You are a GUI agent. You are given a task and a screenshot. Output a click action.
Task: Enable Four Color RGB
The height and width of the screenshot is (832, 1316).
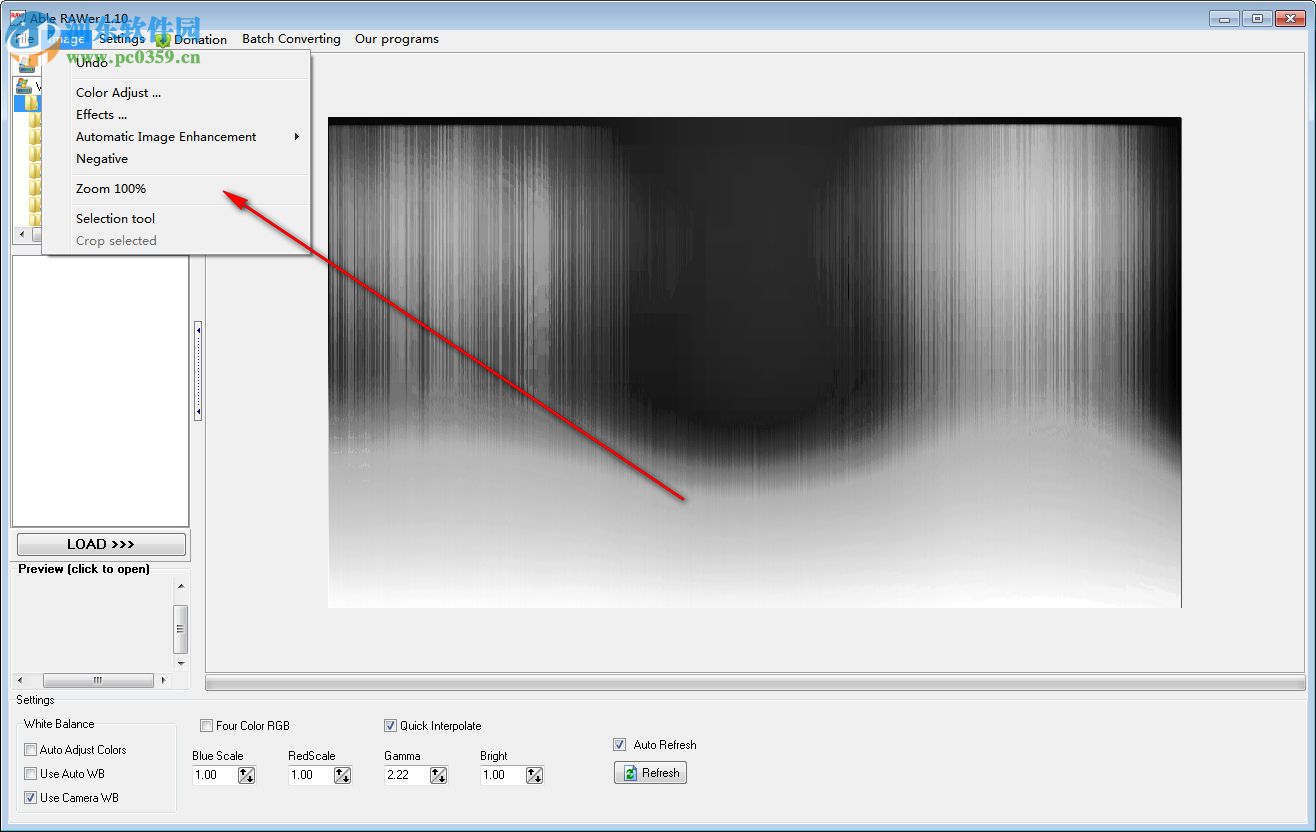coord(207,726)
